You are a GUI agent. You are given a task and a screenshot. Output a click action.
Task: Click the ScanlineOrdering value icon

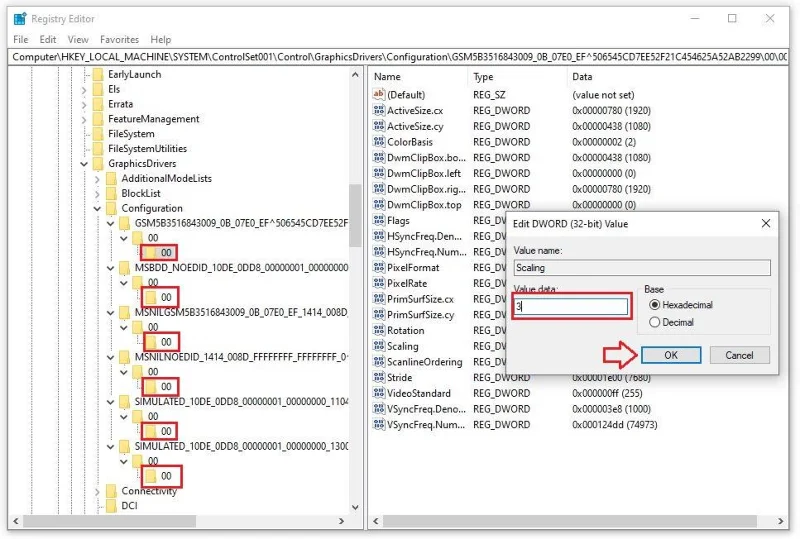pyautogui.click(x=378, y=362)
